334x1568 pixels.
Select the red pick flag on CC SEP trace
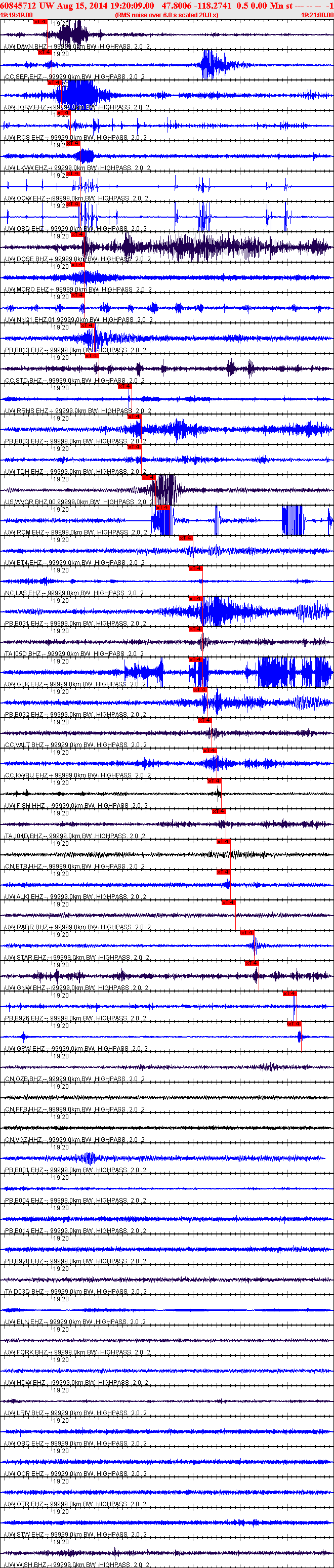pos(45,52)
